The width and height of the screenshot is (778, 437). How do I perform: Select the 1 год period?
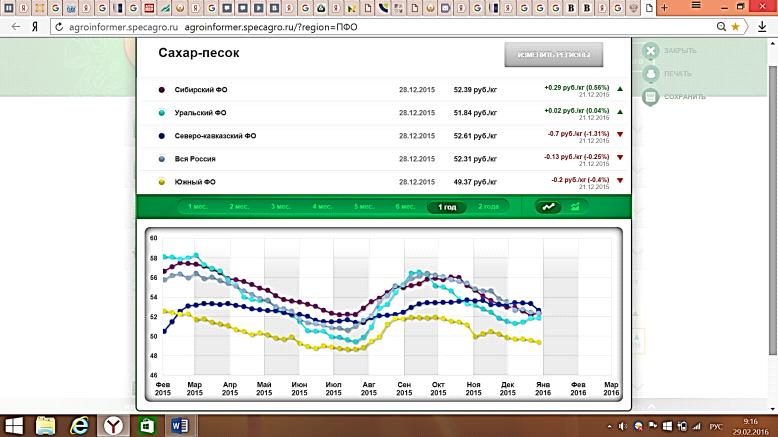447,207
